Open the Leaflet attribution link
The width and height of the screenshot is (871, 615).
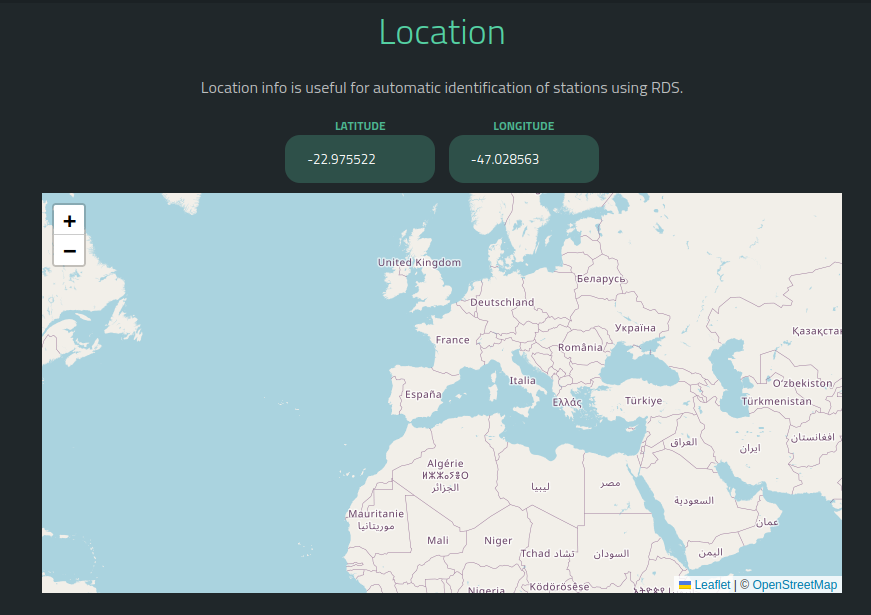click(712, 585)
